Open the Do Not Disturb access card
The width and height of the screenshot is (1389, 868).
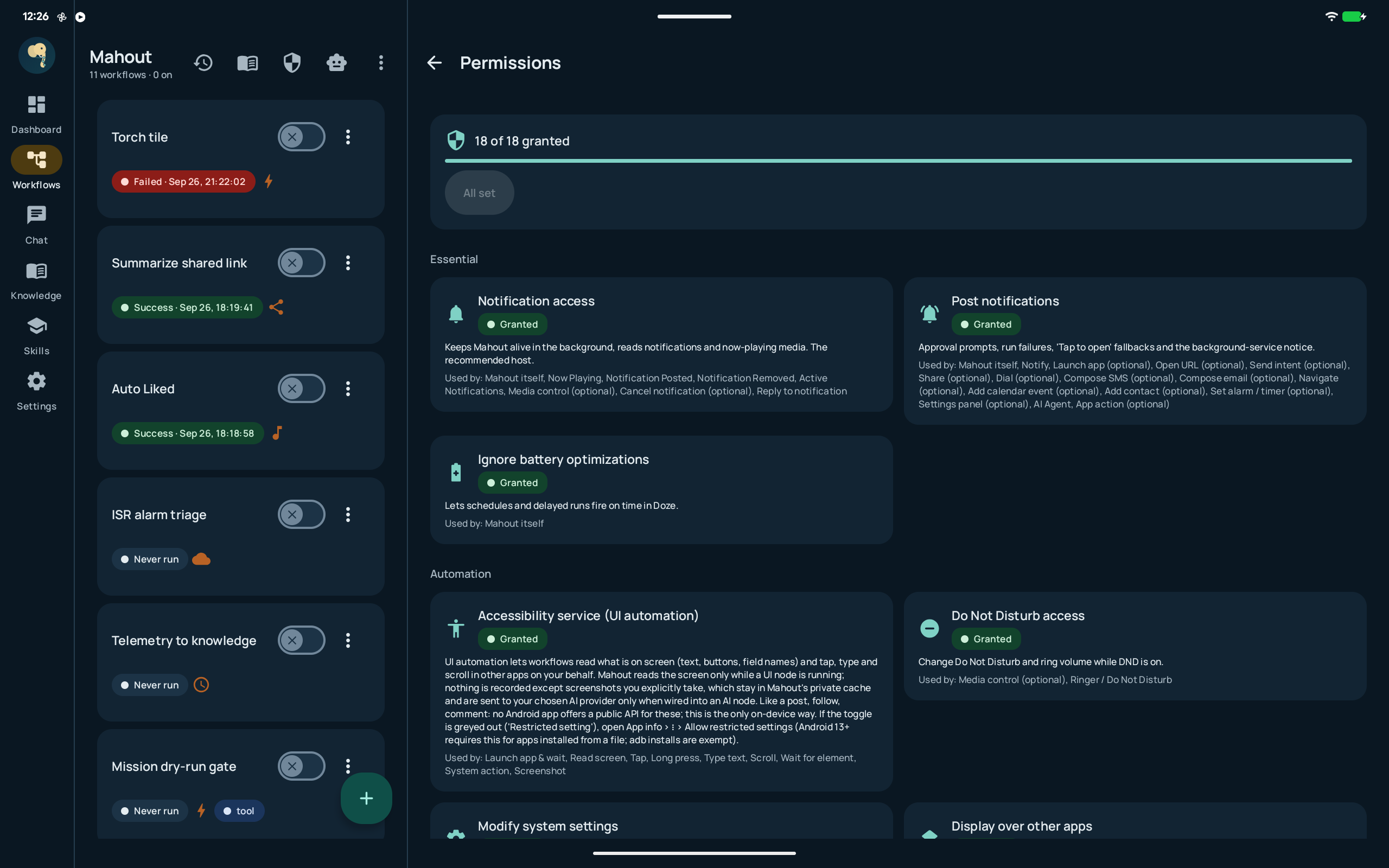1135,646
